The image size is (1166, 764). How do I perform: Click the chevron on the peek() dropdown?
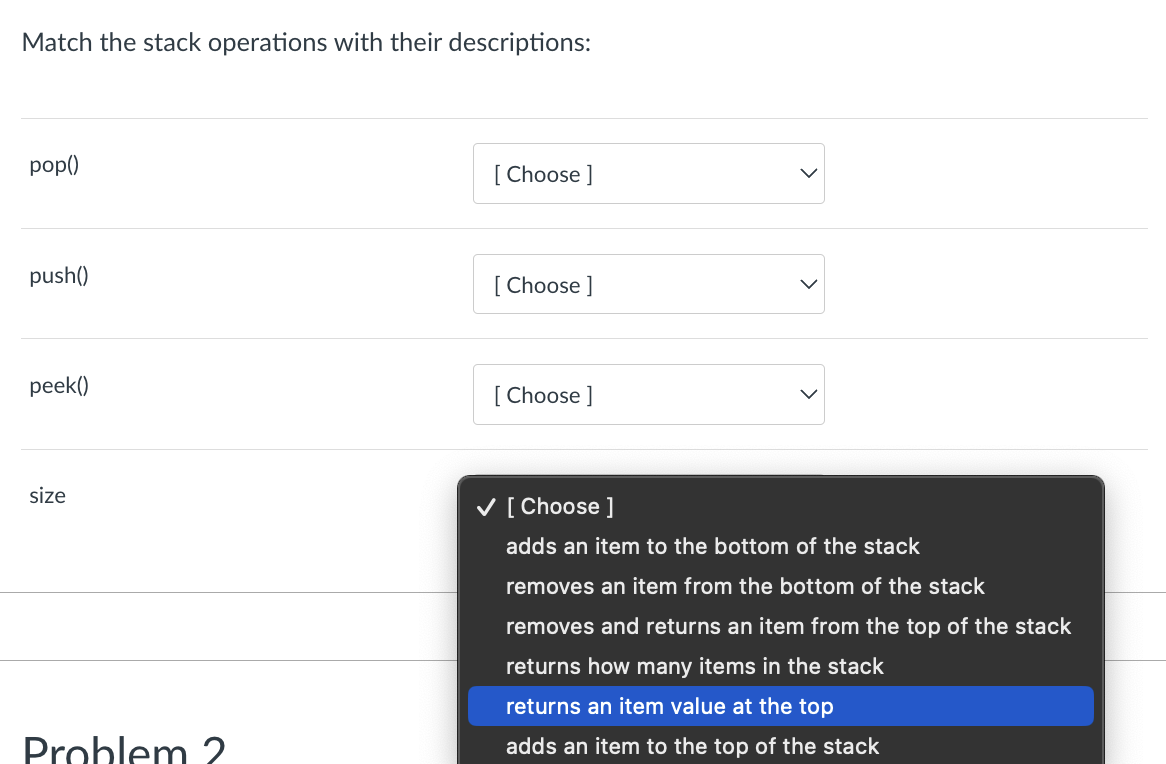coord(808,394)
